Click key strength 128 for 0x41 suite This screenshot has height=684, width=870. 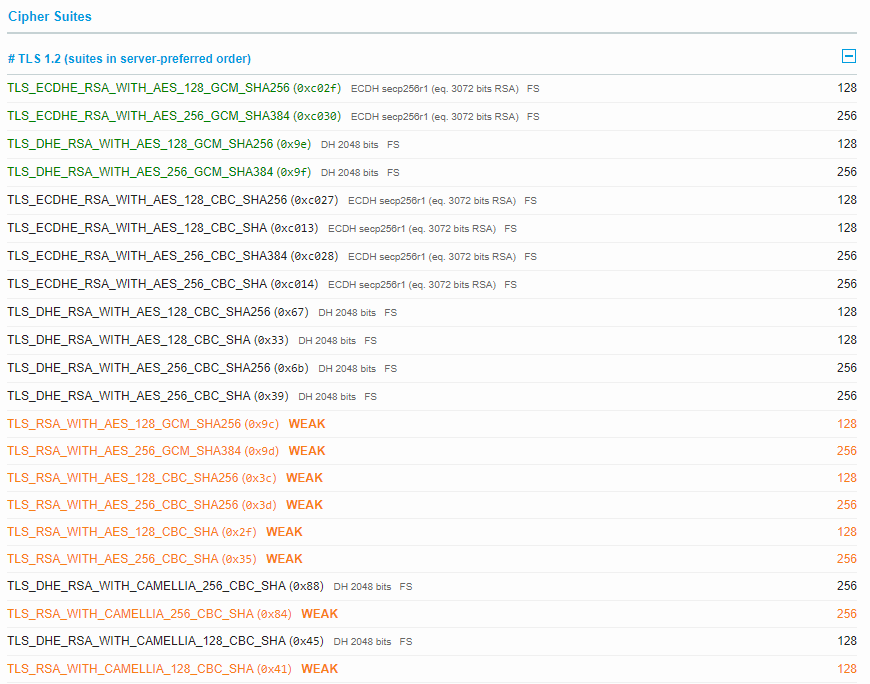coord(847,669)
